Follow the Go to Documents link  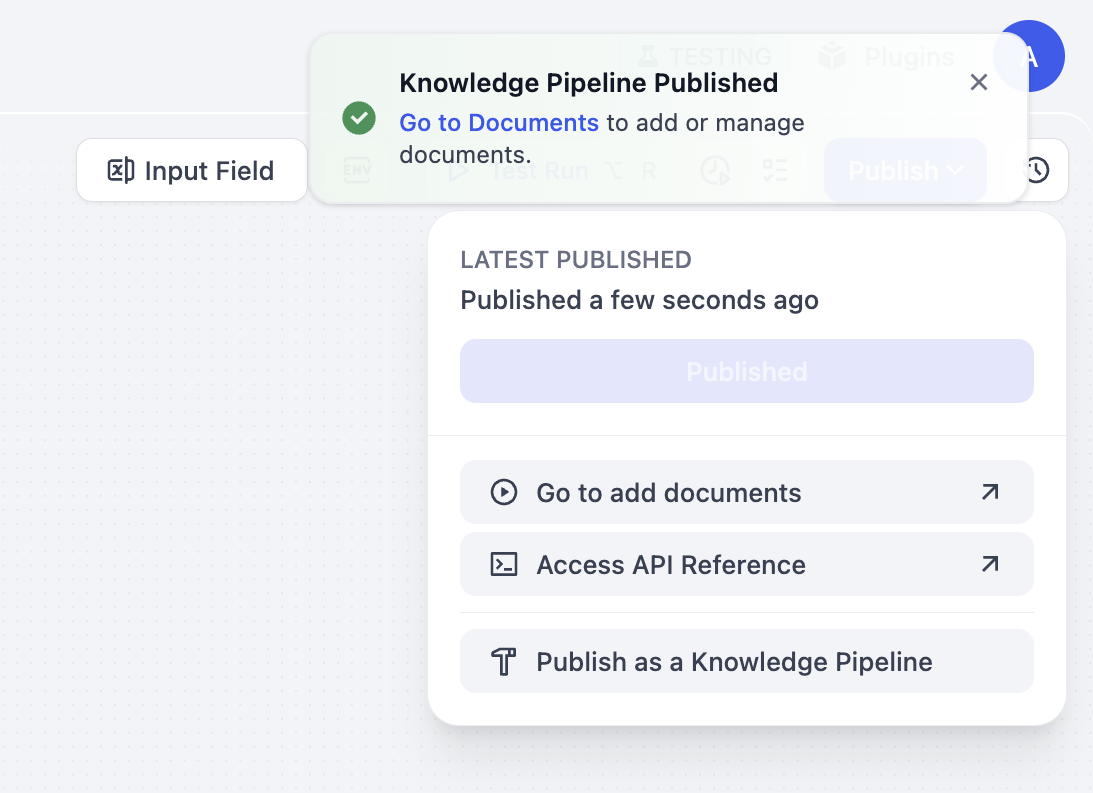tap(499, 123)
